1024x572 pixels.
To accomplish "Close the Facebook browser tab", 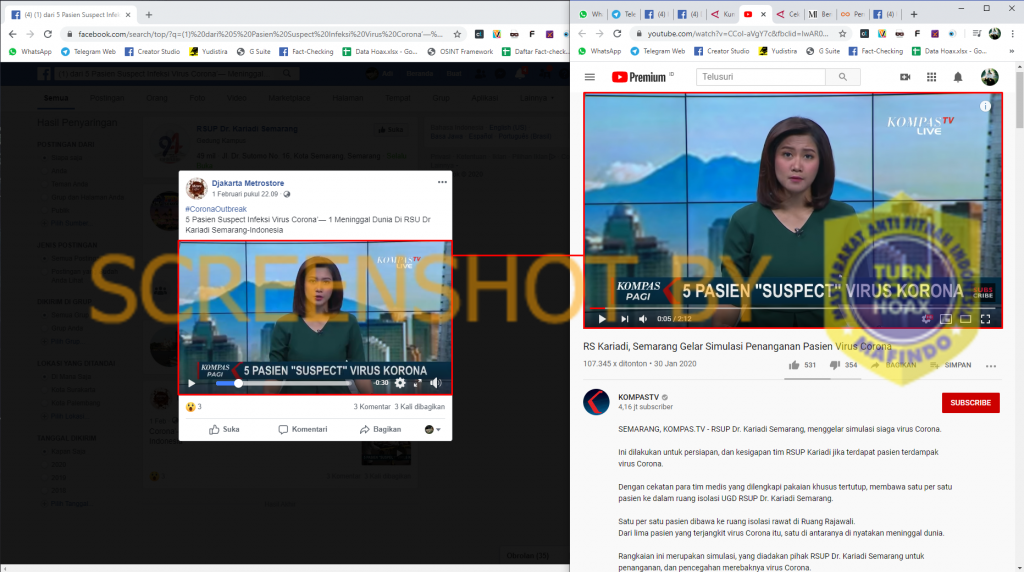I will click(x=128, y=14).
